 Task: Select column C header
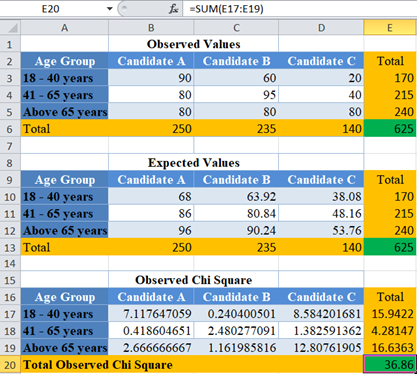pyautogui.click(x=236, y=28)
